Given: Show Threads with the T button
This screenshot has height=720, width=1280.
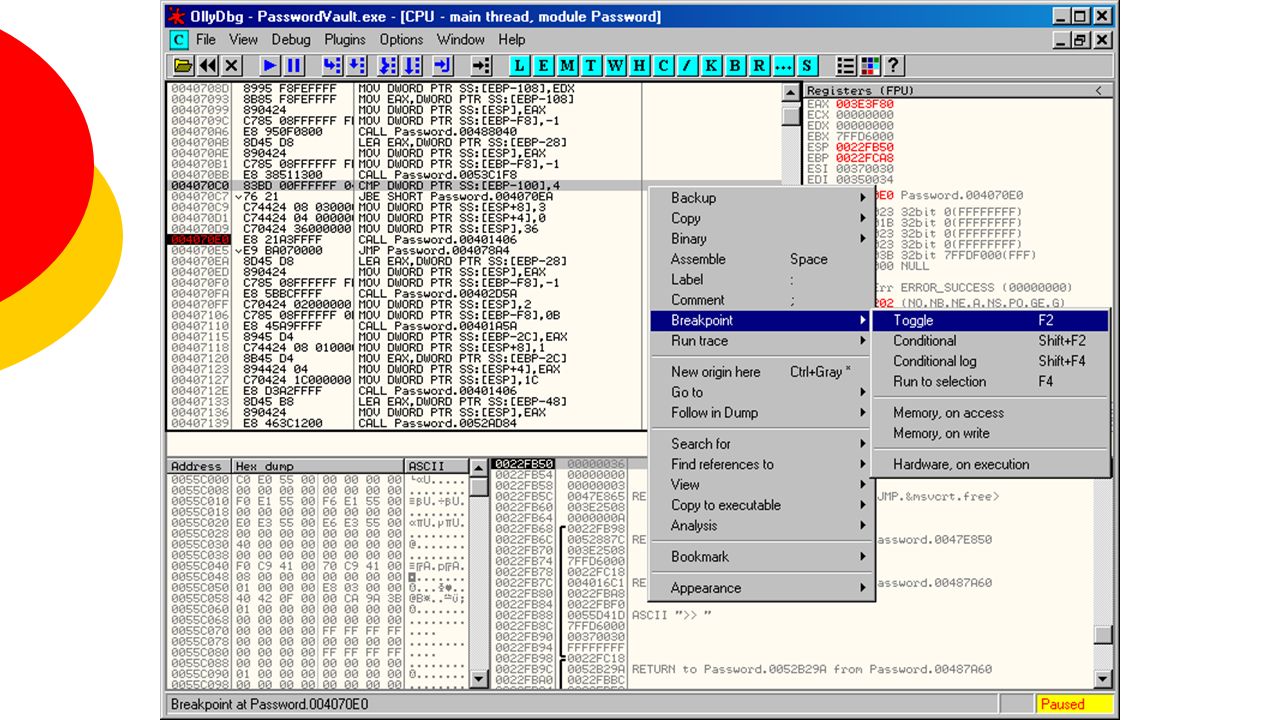Looking at the screenshot, I should point(591,65).
